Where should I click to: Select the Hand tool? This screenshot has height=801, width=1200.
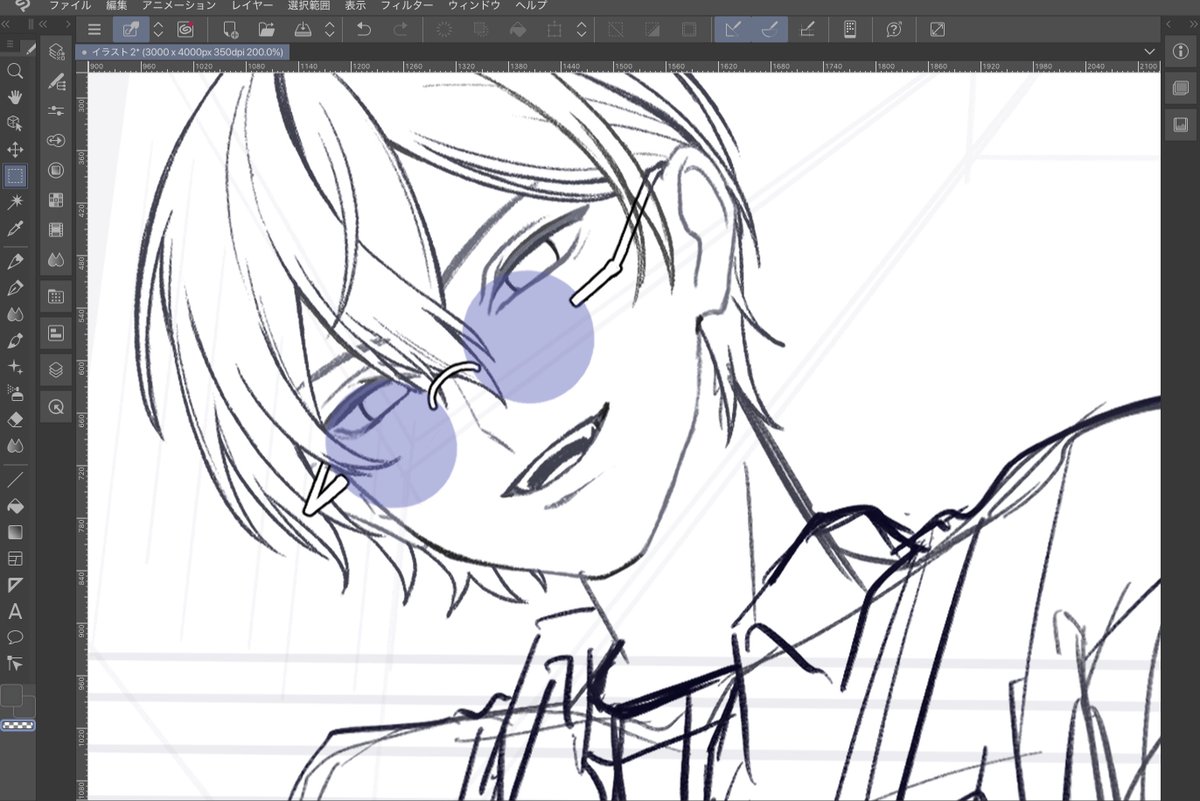pos(16,97)
